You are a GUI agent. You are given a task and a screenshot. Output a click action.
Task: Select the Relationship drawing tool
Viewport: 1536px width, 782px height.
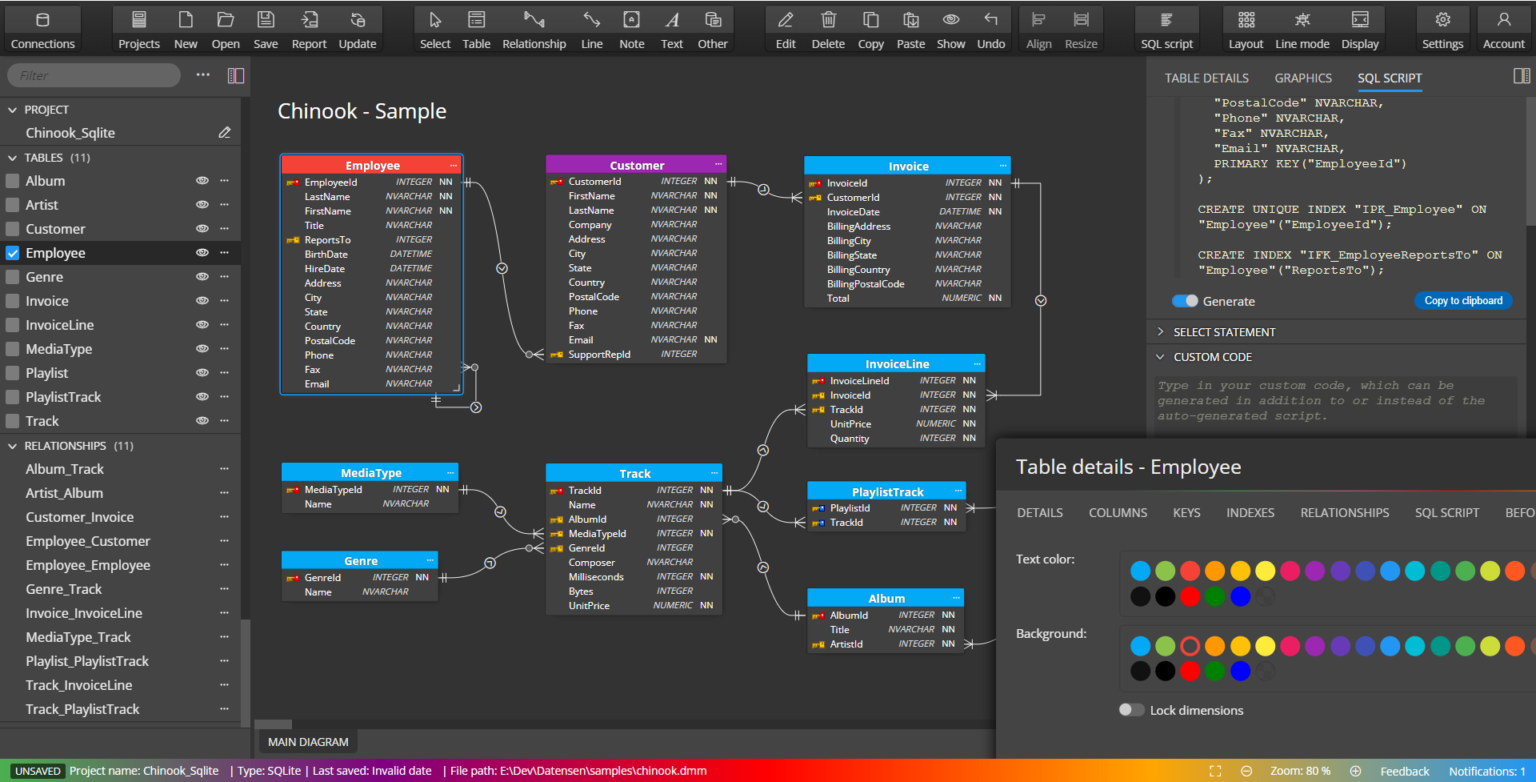click(534, 27)
